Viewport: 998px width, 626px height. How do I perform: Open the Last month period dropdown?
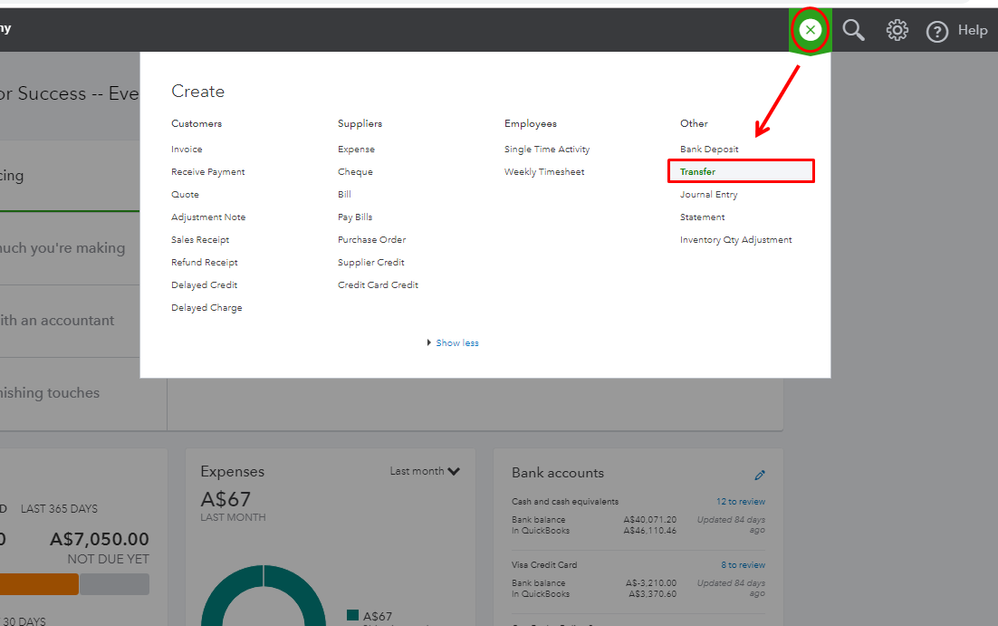[x=425, y=471]
